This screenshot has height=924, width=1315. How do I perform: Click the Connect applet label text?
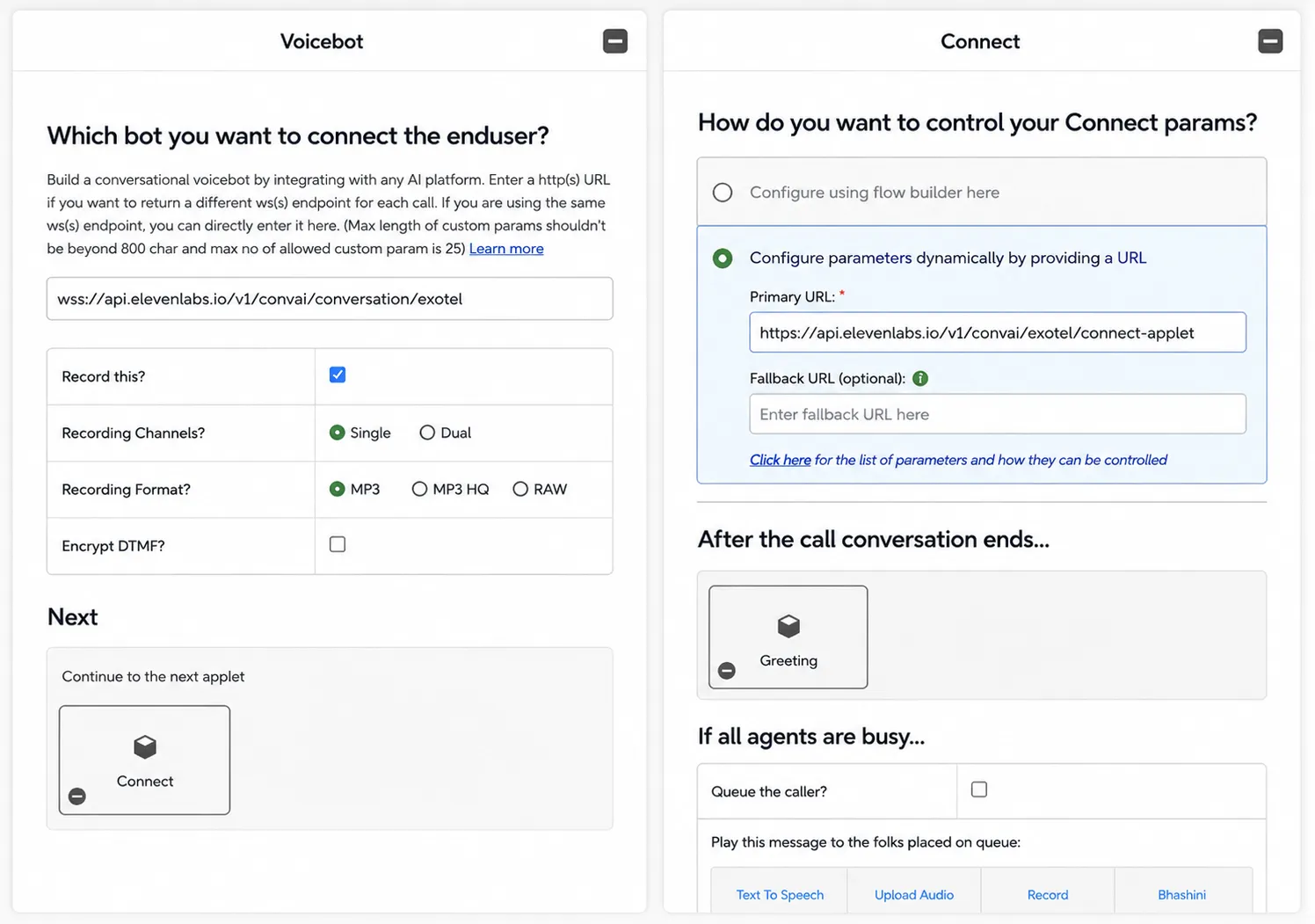point(145,782)
